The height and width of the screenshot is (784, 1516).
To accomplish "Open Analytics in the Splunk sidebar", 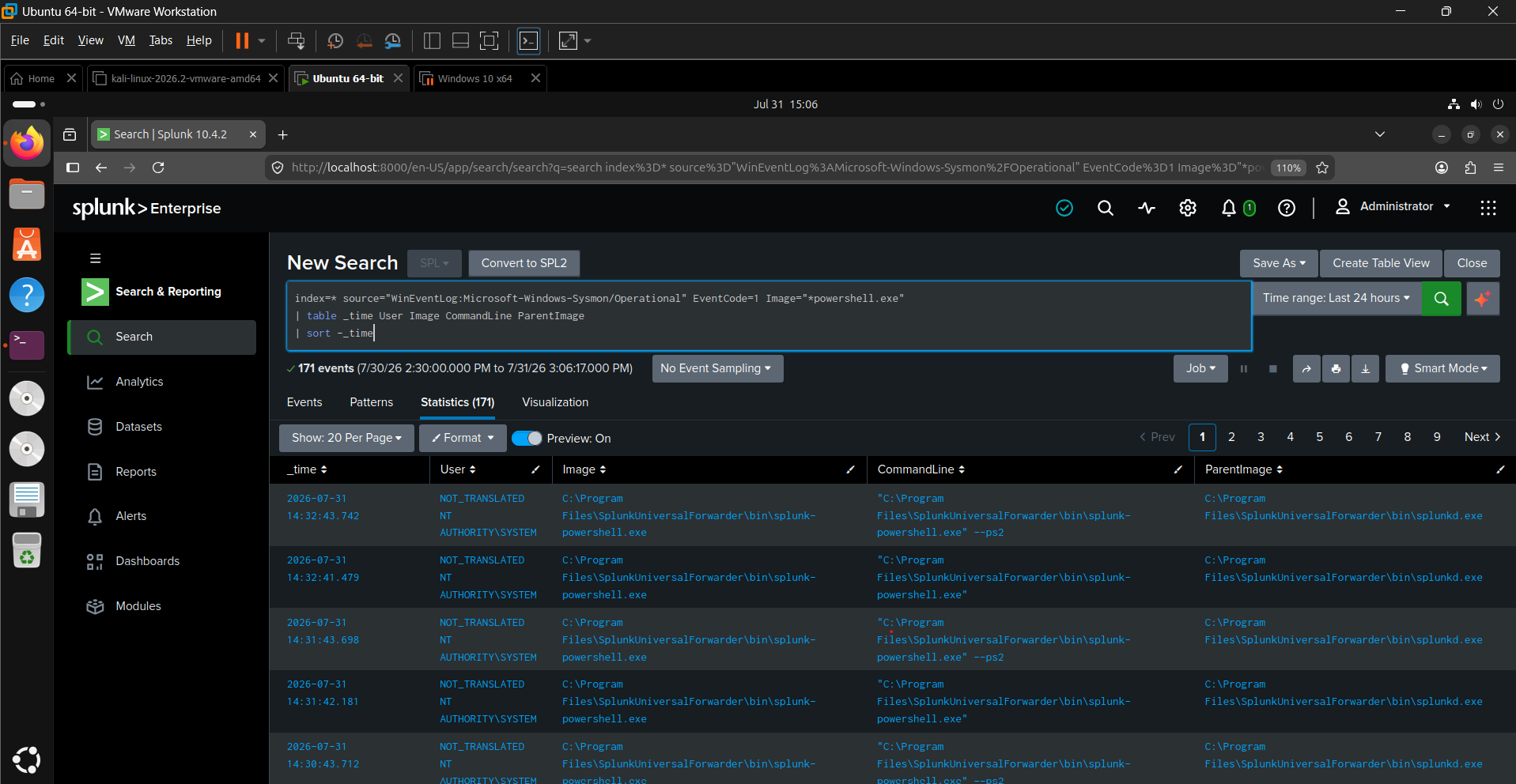I will point(161,382).
